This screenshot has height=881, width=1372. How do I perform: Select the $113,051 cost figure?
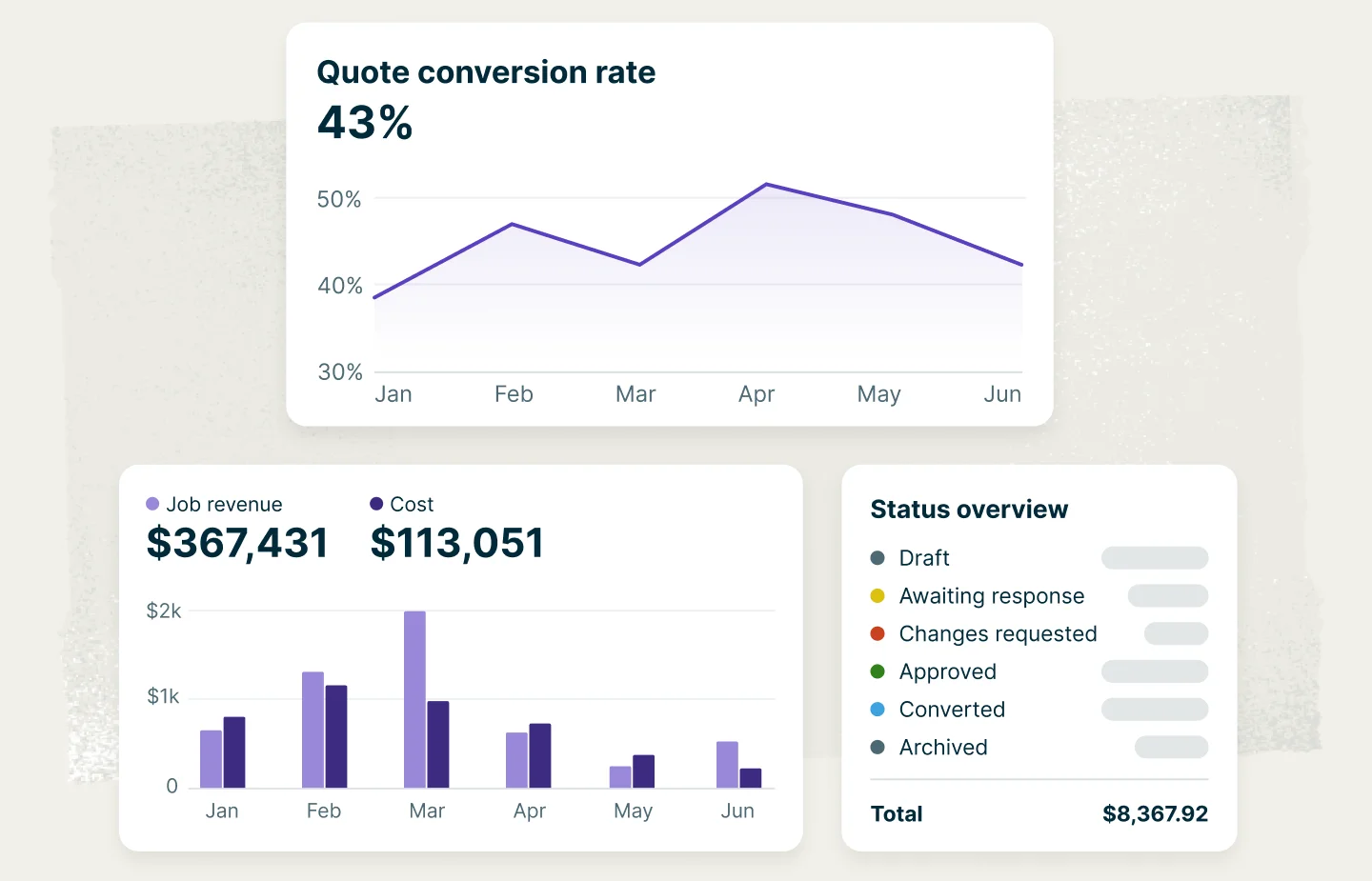coord(456,543)
